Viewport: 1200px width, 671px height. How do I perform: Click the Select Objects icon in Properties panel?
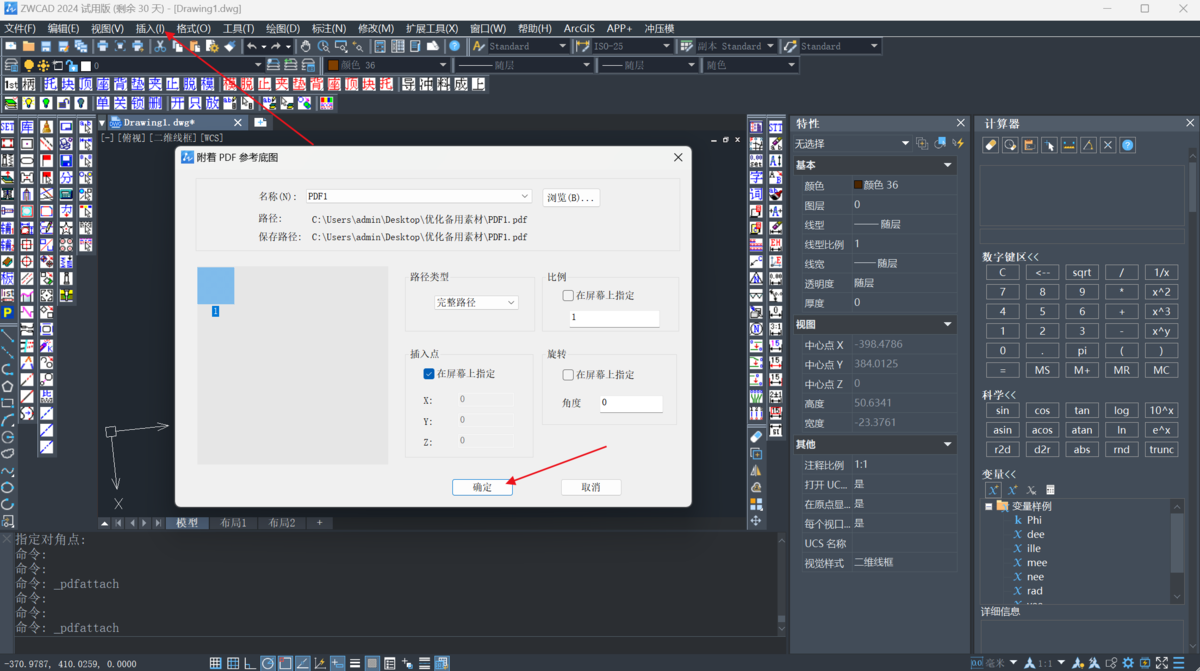click(x=940, y=144)
